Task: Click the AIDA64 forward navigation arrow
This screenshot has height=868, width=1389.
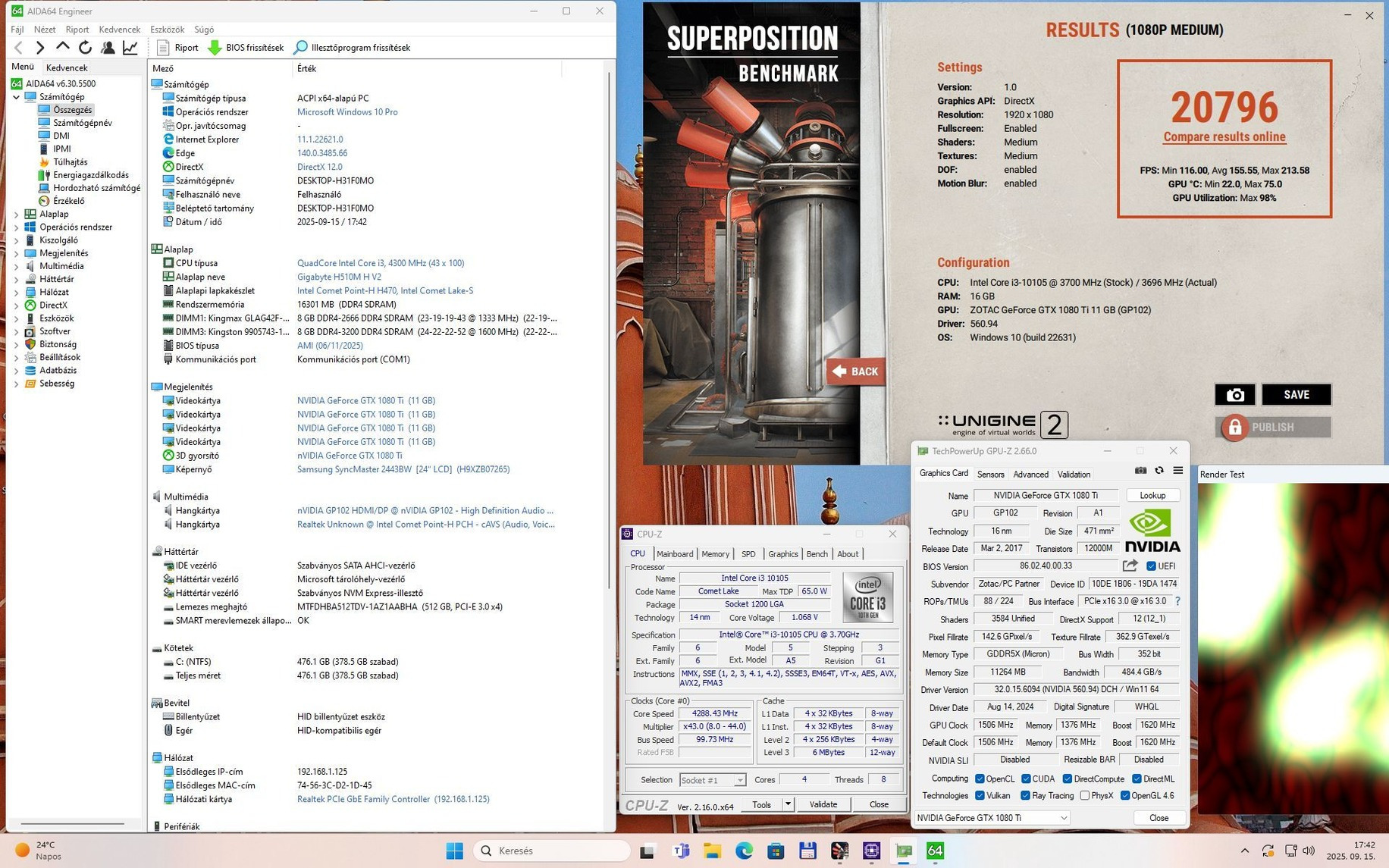Action: point(40,48)
